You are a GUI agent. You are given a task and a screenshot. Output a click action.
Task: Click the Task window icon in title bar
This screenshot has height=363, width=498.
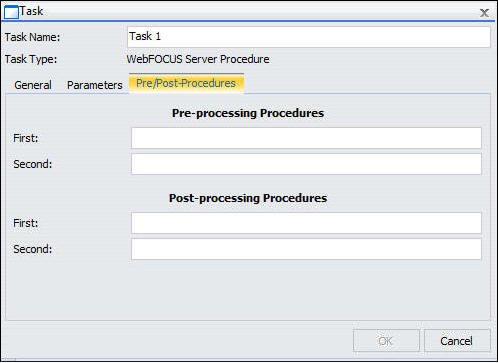(x=11, y=12)
